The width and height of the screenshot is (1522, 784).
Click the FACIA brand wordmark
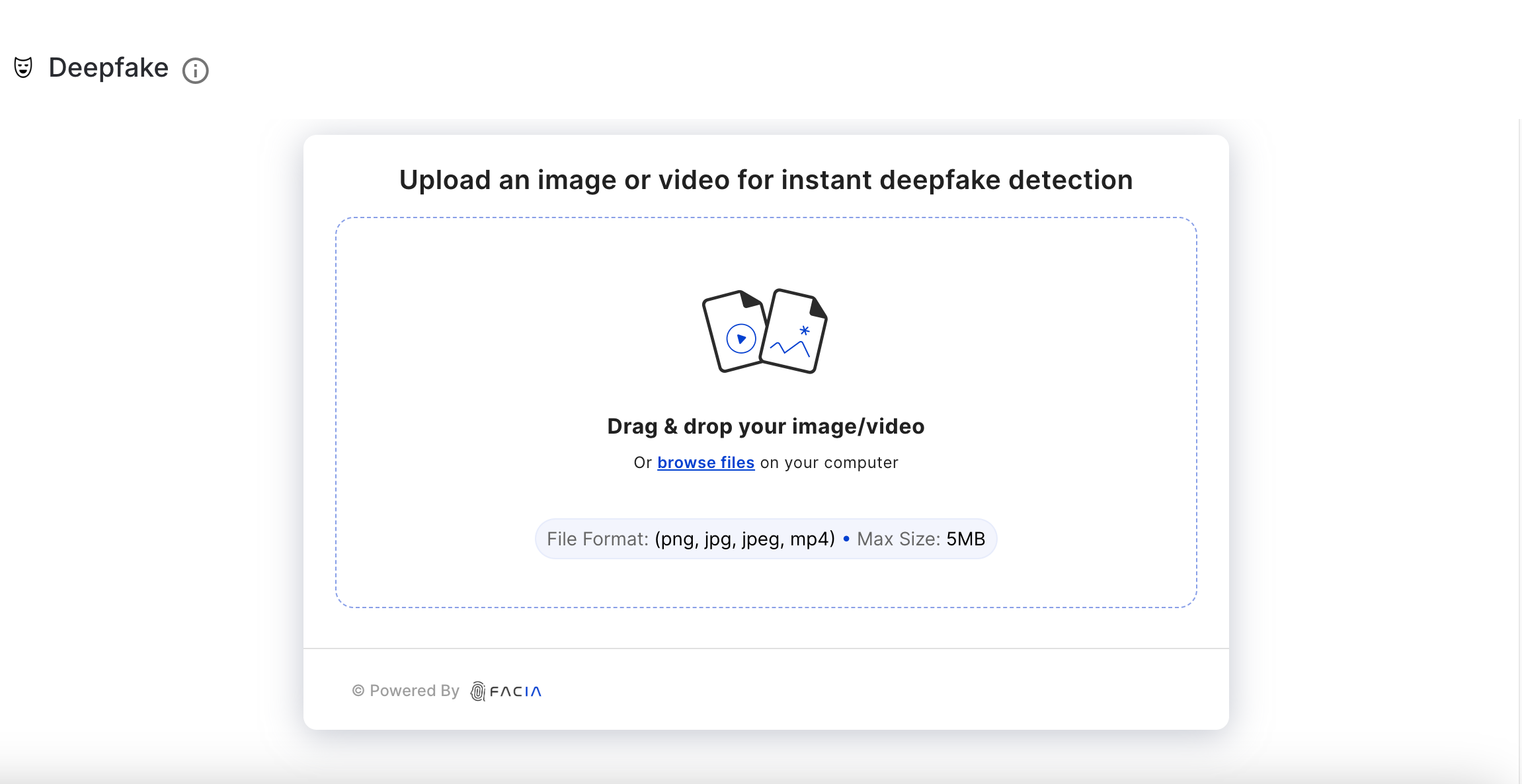pos(515,691)
